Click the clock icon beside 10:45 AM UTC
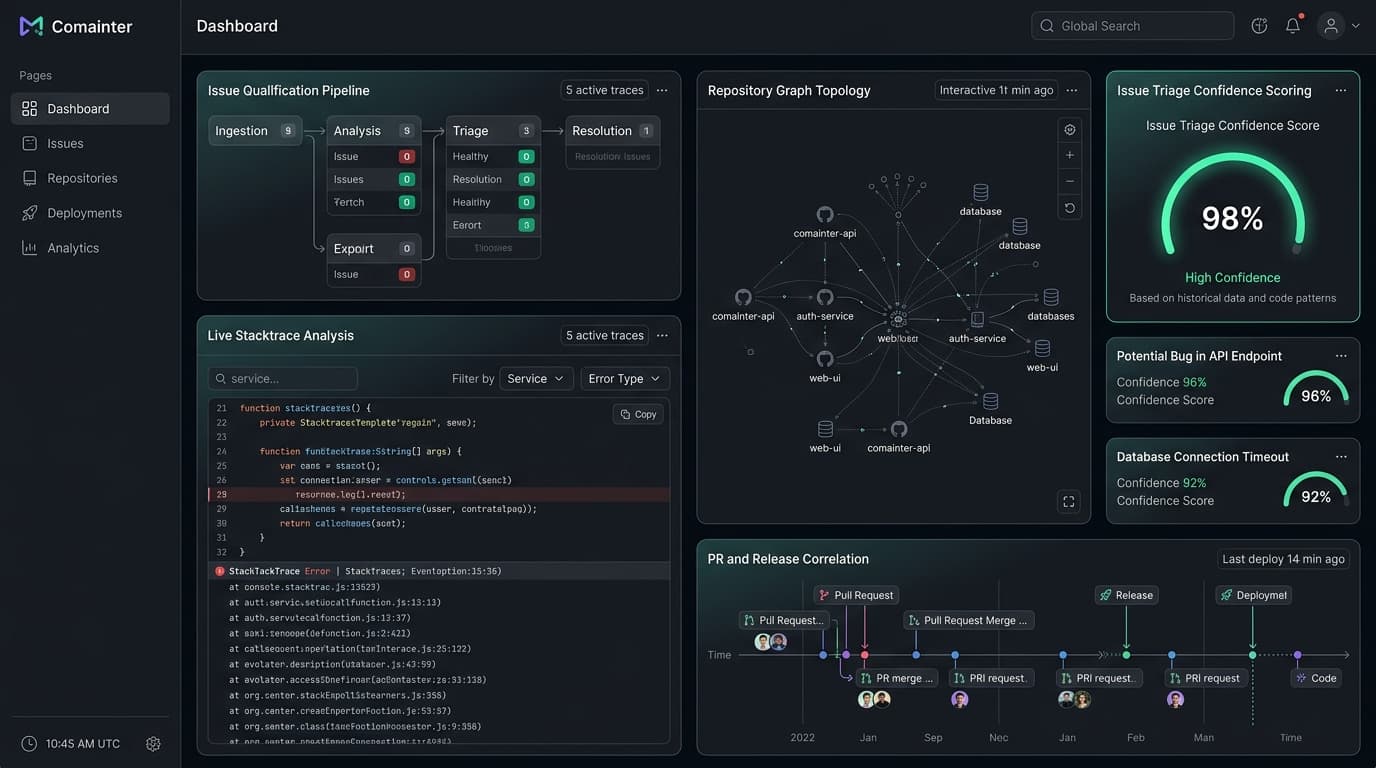The width and height of the screenshot is (1376, 768). [x=29, y=744]
